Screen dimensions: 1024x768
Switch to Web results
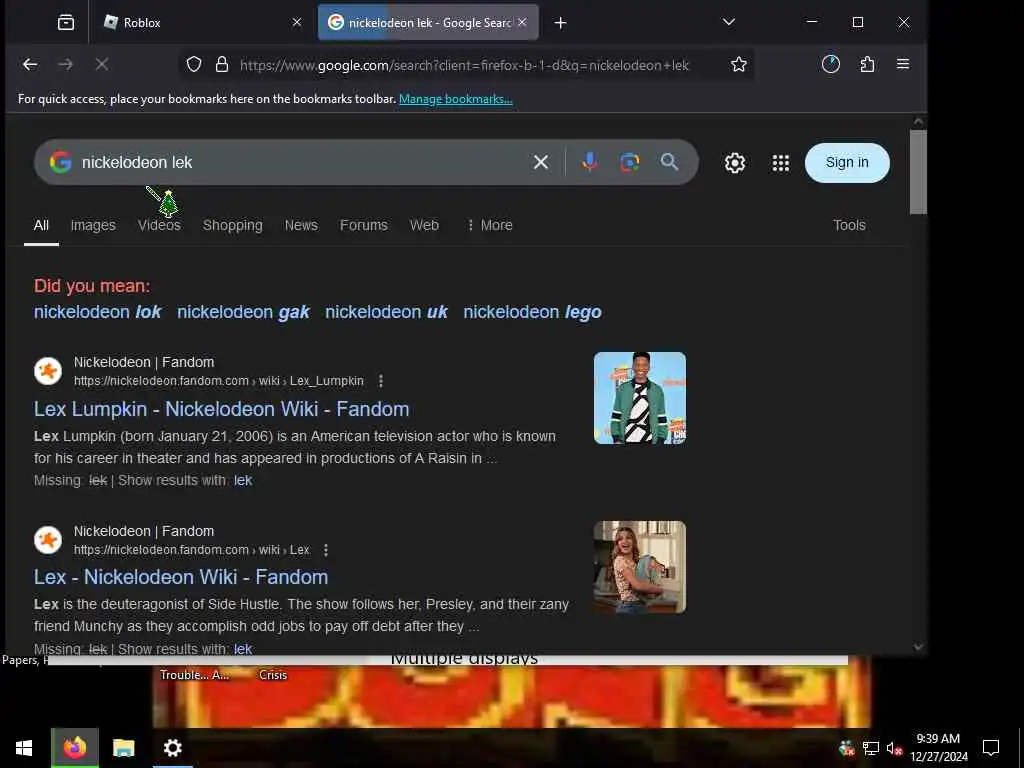pos(424,225)
